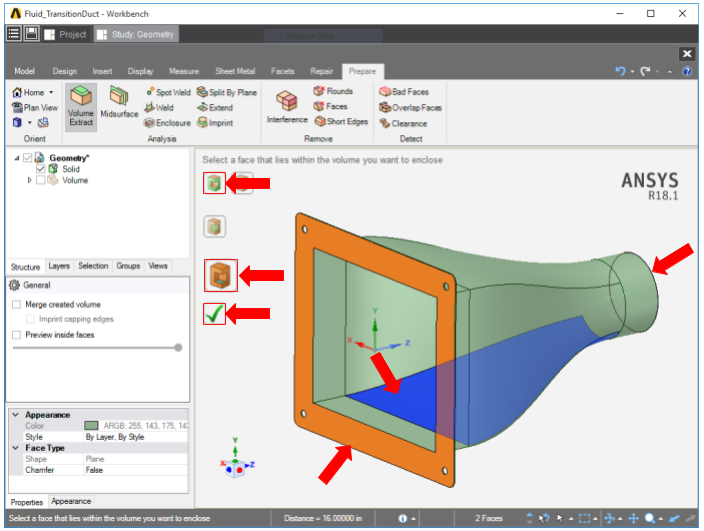Switch to the Layers panel tab

[59, 266]
